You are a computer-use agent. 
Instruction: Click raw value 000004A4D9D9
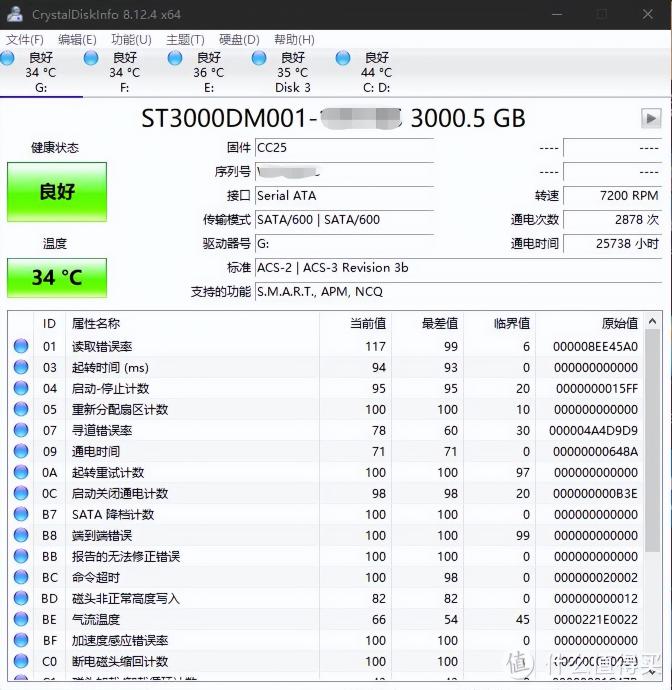point(594,431)
